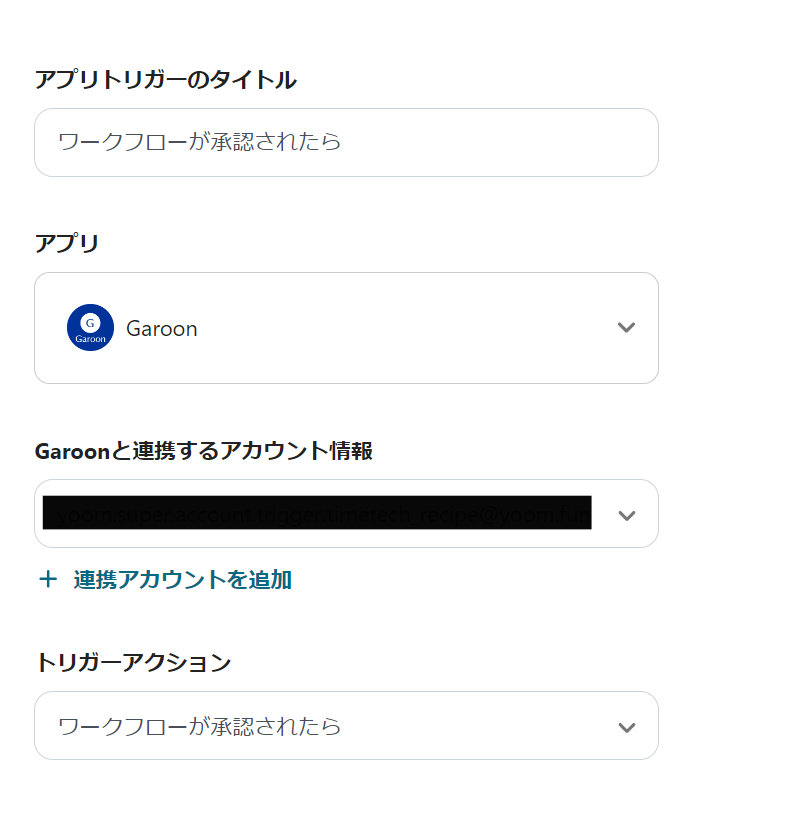Screen dimensions: 801x817
Task: Click ワークフローが承認されたら in the trigger action selector
Action: click(x=200, y=727)
